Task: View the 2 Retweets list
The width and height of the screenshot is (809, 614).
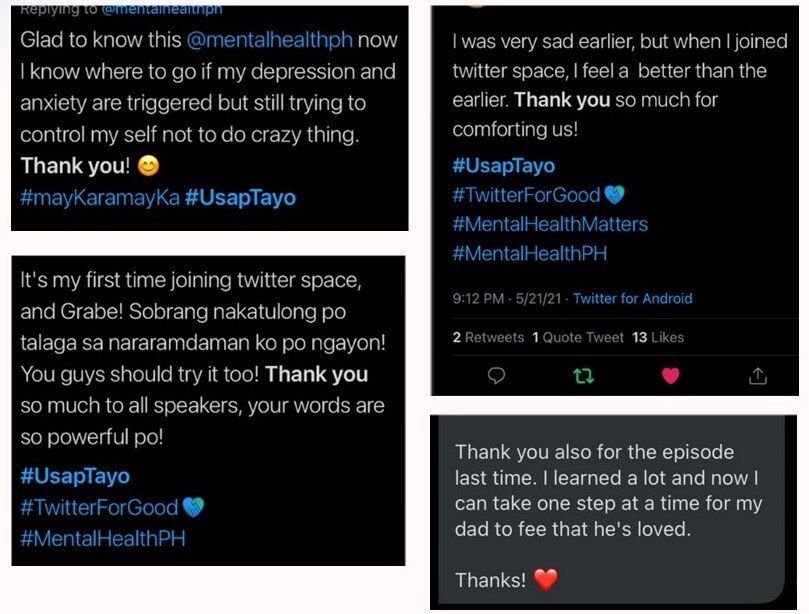Action: 488,337
